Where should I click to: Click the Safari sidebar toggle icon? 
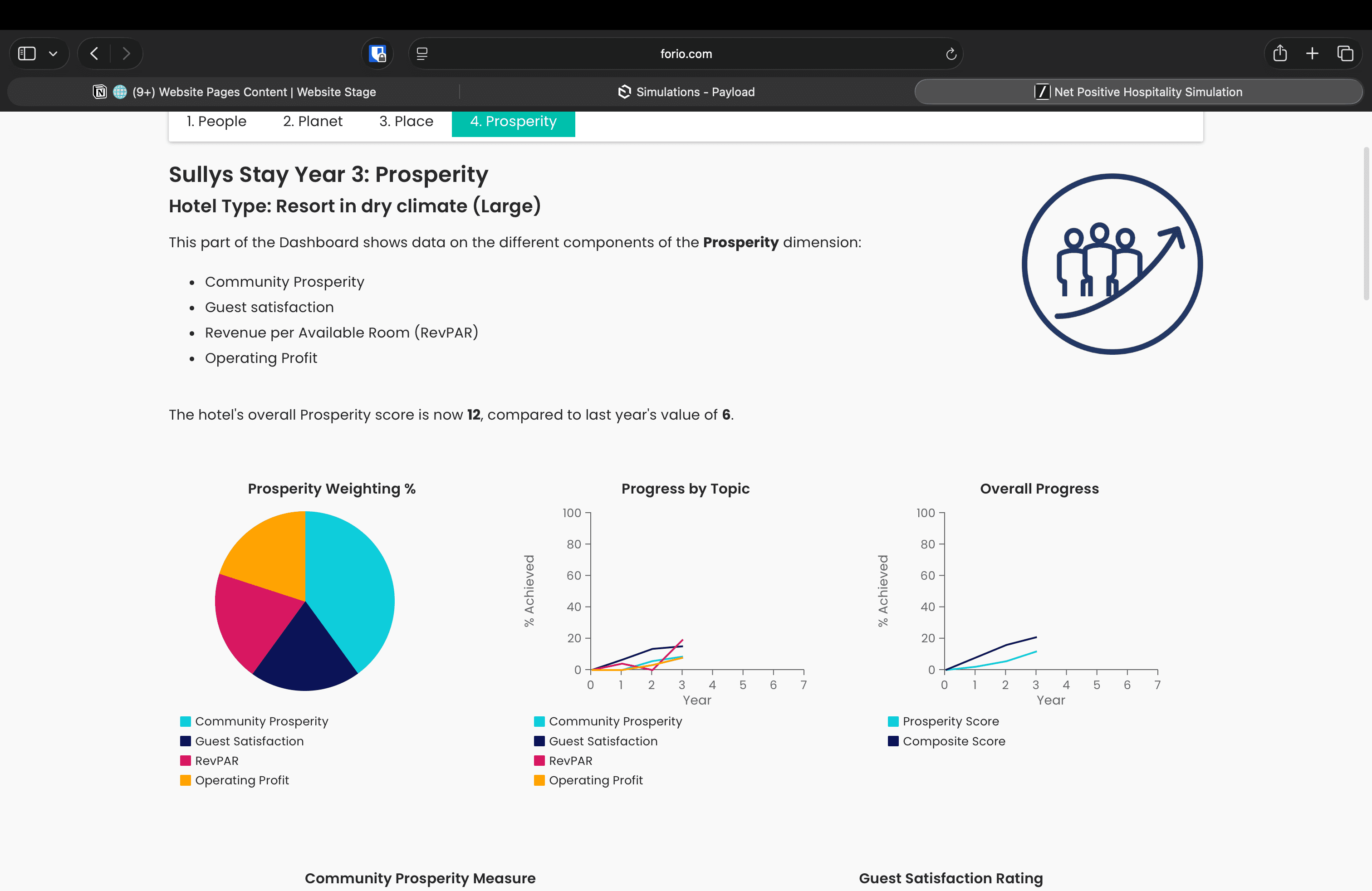coord(27,54)
